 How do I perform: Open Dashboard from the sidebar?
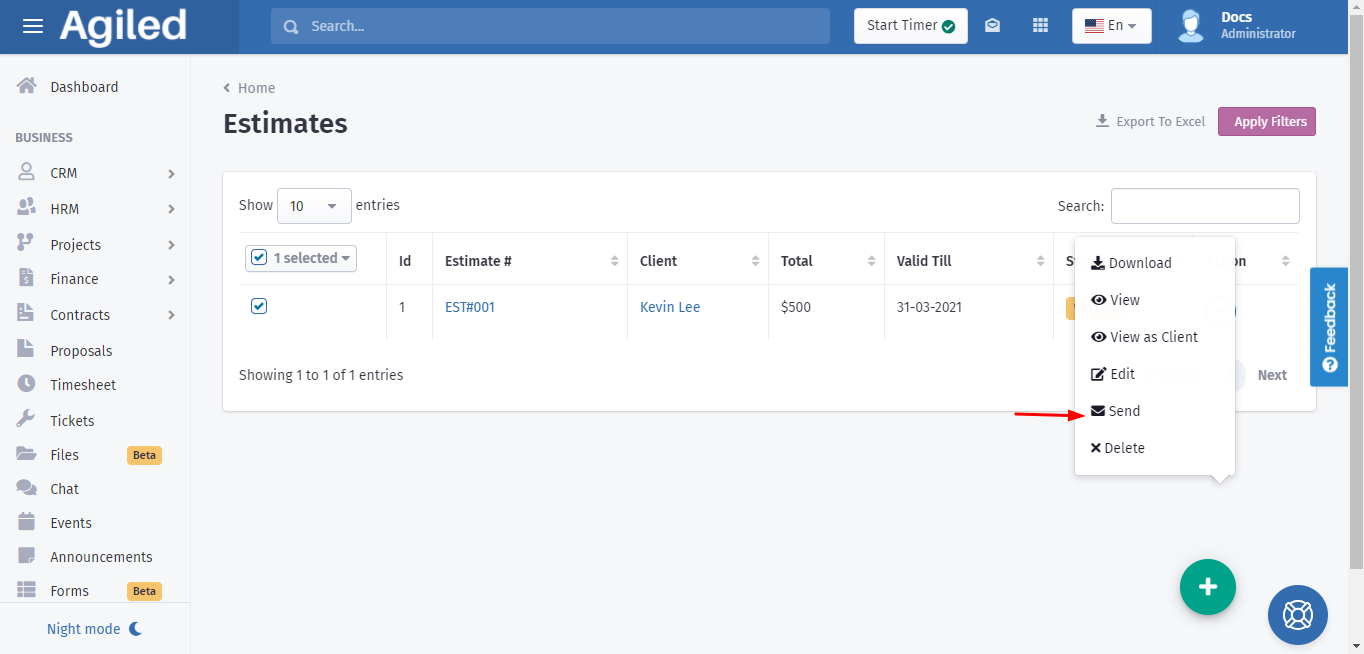(84, 87)
